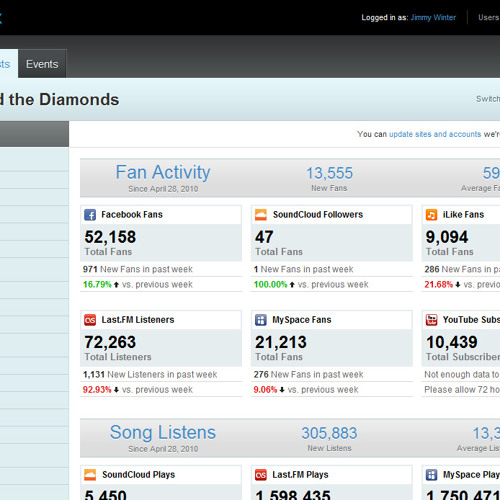Click the 72,263 total listeners number

click(x=110, y=342)
